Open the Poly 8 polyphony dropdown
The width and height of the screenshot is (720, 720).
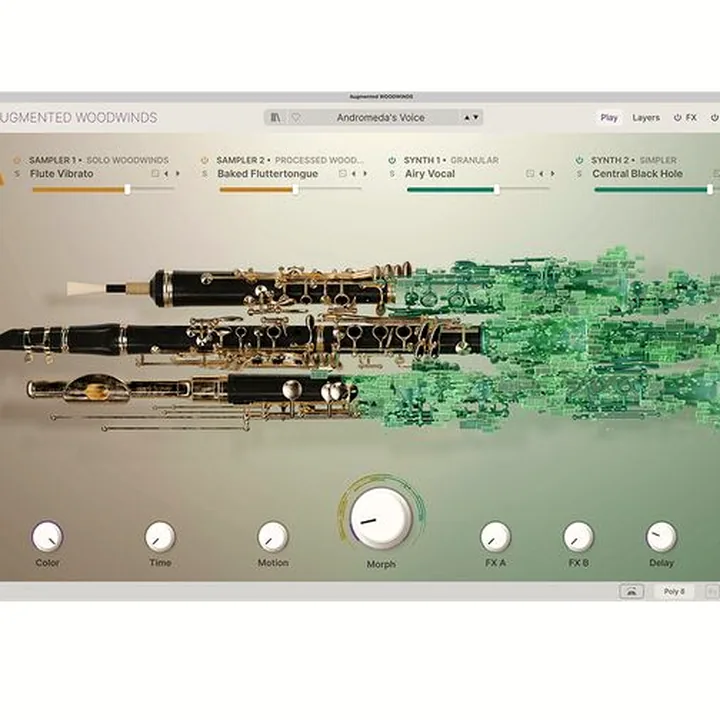(674, 591)
